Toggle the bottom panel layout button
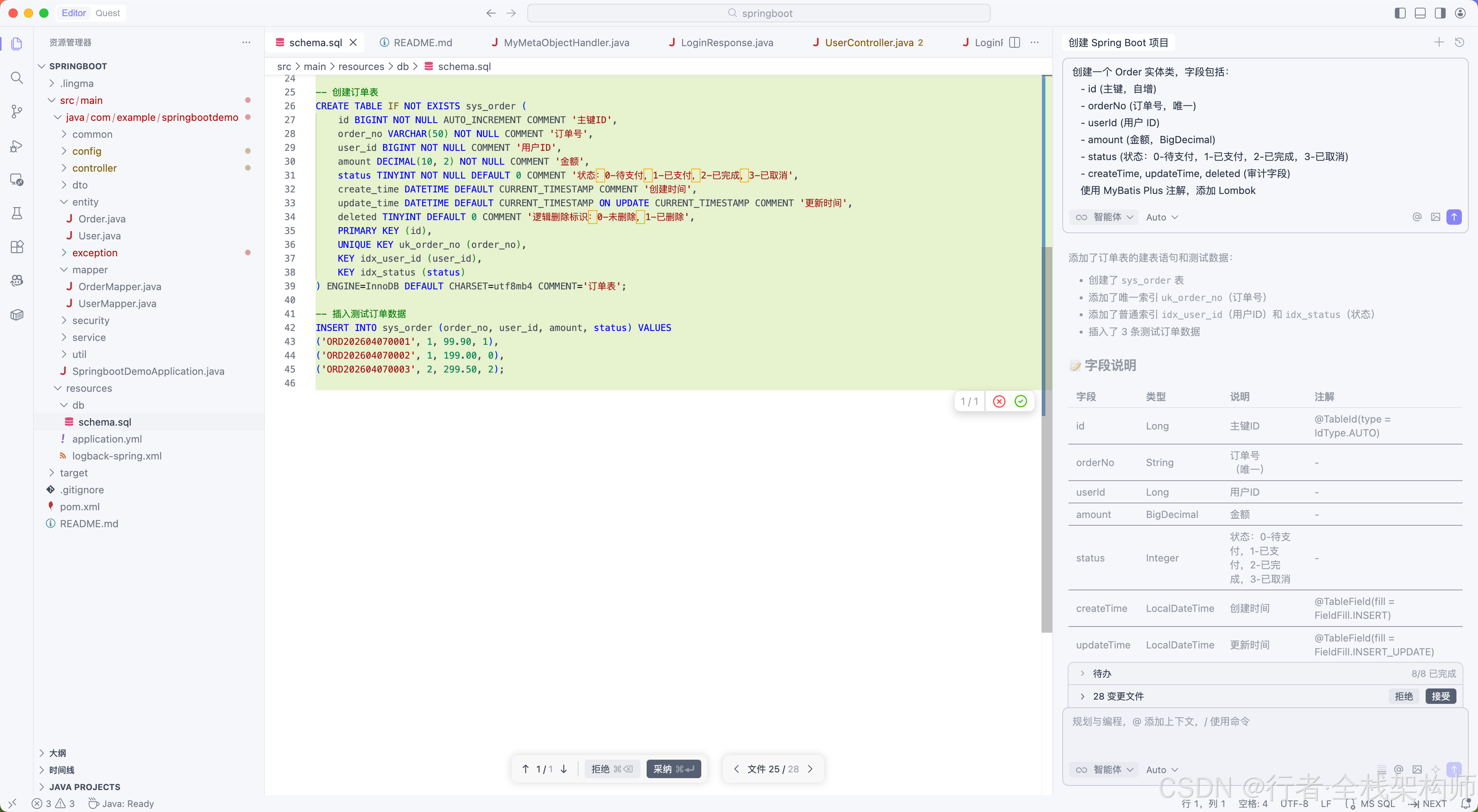This screenshot has width=1478, height=812. click(1420, 13)
